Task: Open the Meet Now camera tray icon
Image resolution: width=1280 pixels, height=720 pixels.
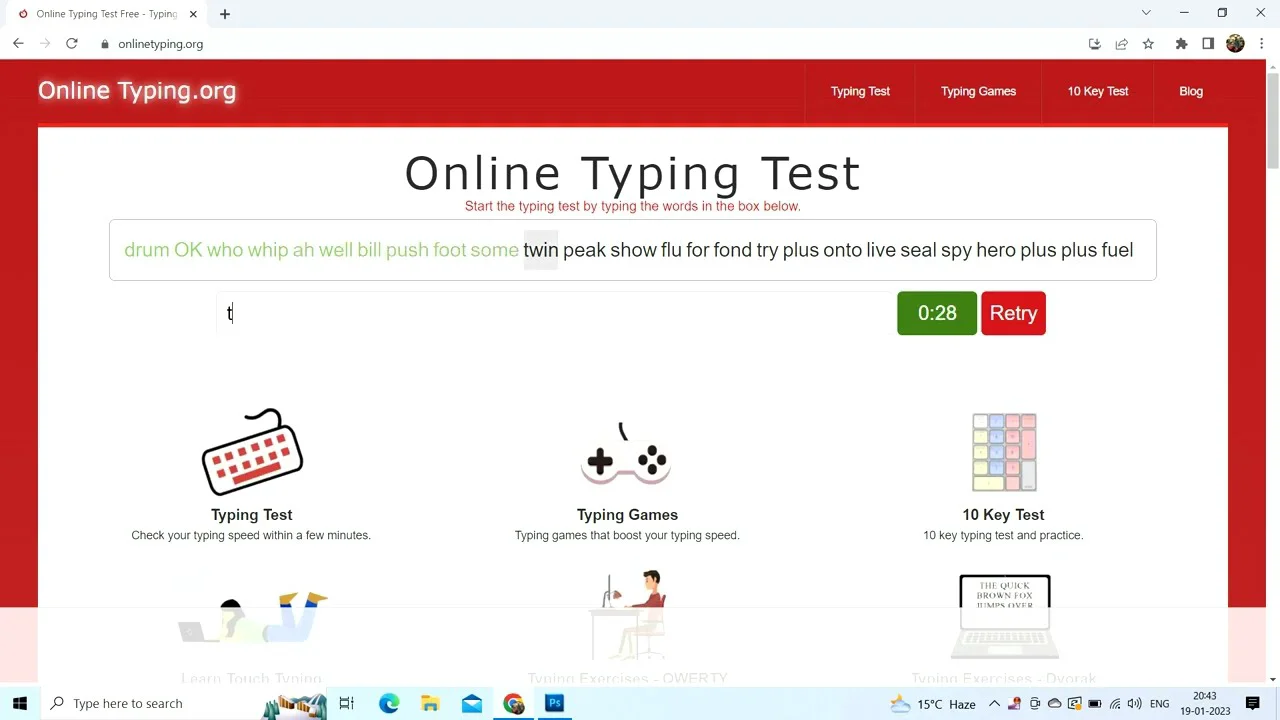Action: click(1035, 704)
